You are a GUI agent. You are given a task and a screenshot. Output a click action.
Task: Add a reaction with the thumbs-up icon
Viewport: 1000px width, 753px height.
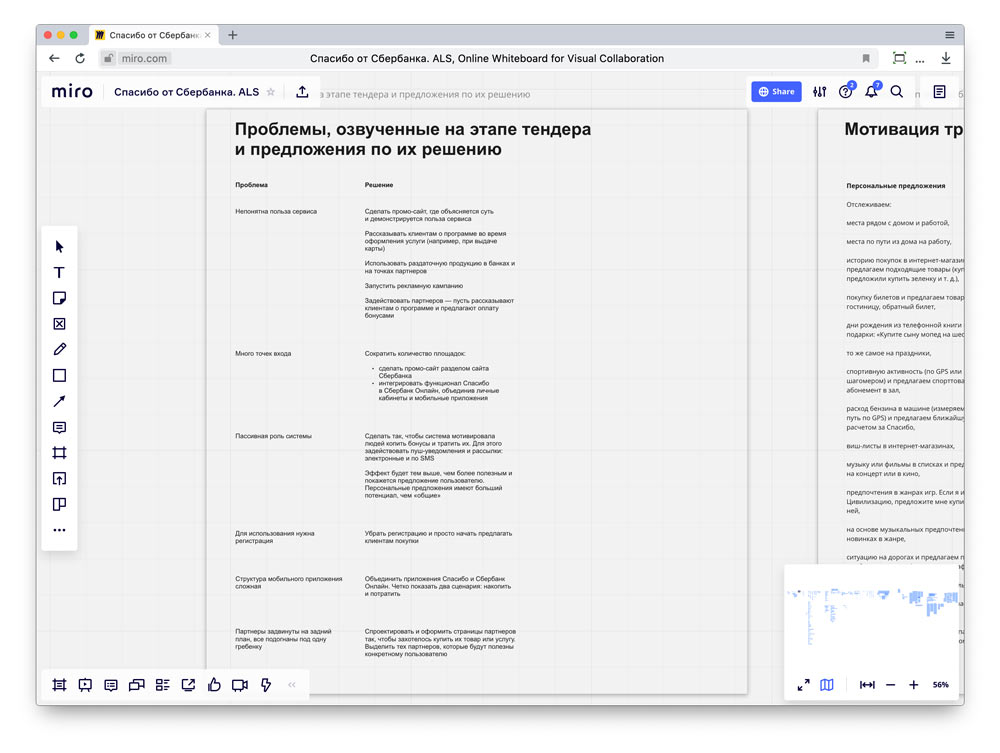click(x=213, y=685)
